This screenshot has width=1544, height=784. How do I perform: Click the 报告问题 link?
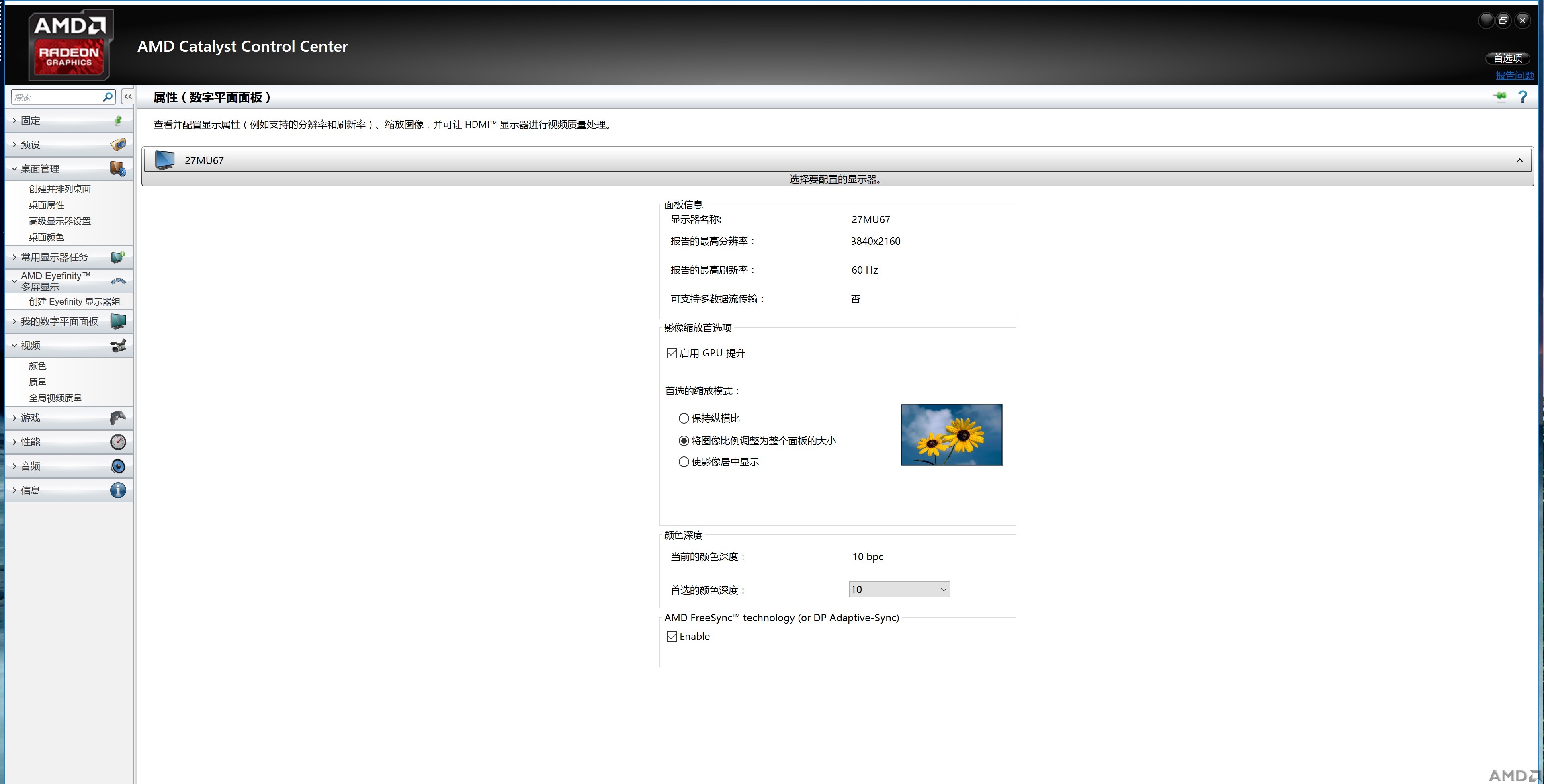pos(1514,76)
